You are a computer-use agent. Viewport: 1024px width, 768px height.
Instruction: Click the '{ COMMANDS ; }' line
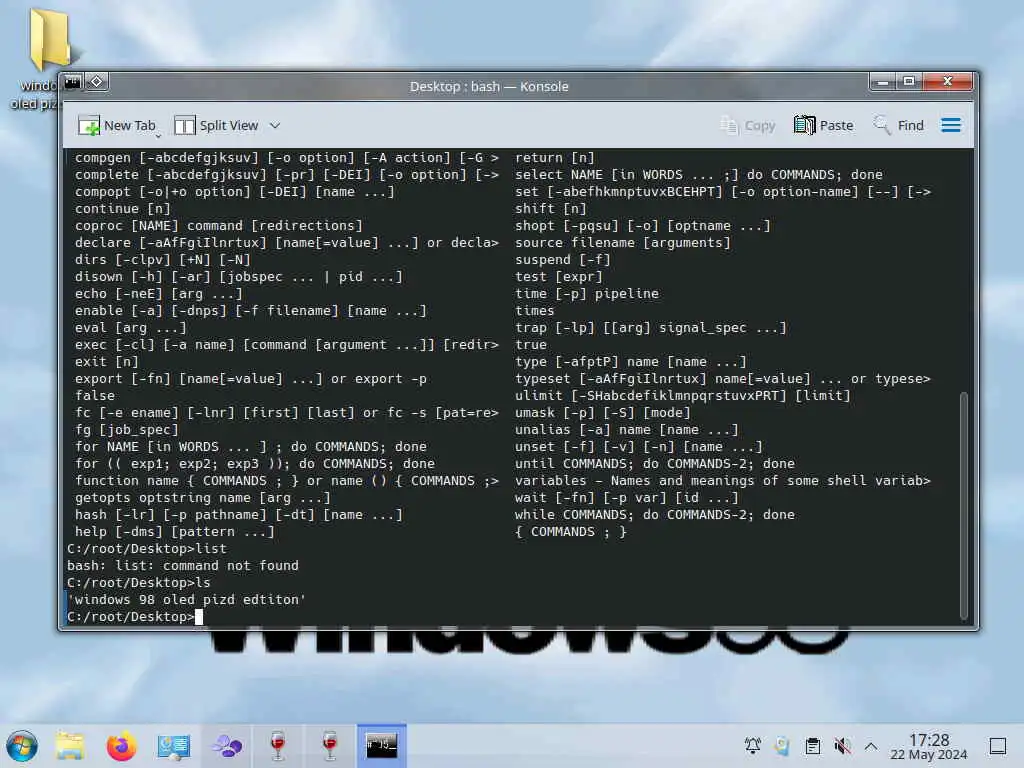(571, 532)
